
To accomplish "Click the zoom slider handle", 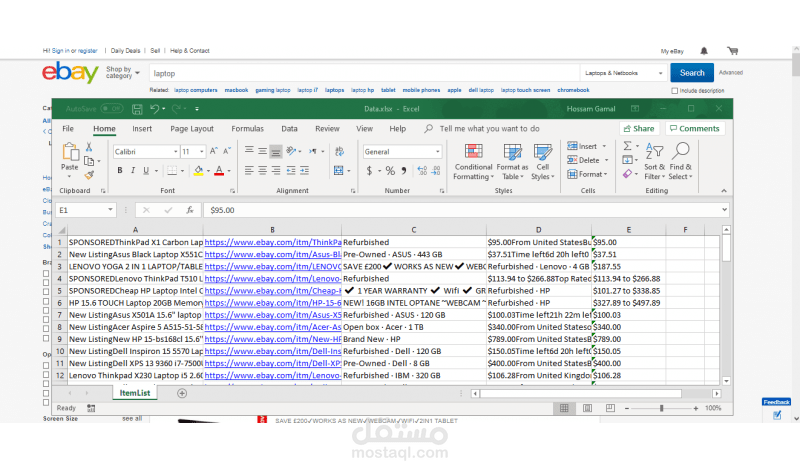I will [661, 408].
